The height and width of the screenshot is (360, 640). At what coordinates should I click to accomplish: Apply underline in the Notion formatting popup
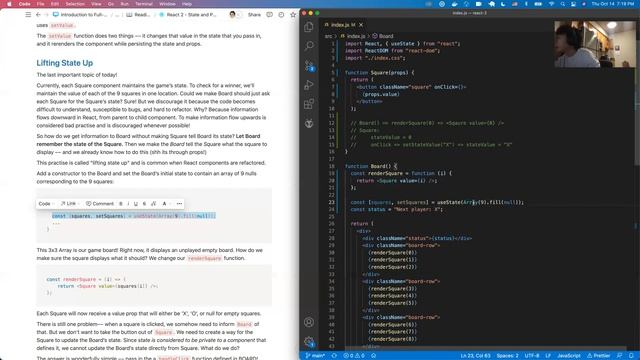tap(136, 204)
